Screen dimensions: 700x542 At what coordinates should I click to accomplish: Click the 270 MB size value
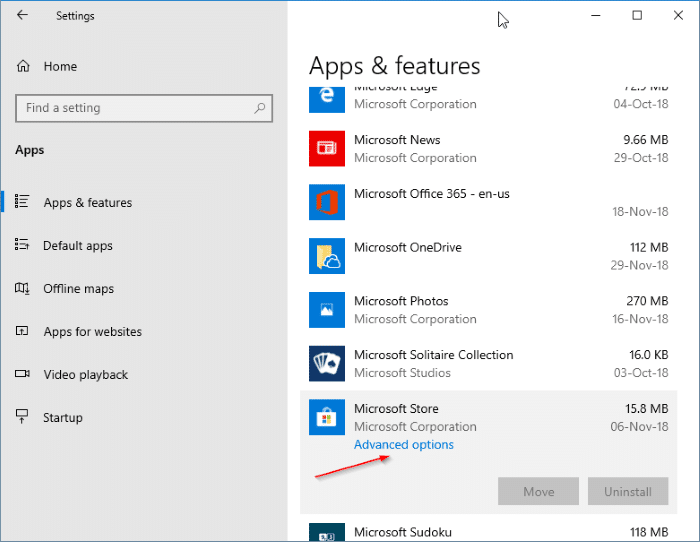[647, 301]
